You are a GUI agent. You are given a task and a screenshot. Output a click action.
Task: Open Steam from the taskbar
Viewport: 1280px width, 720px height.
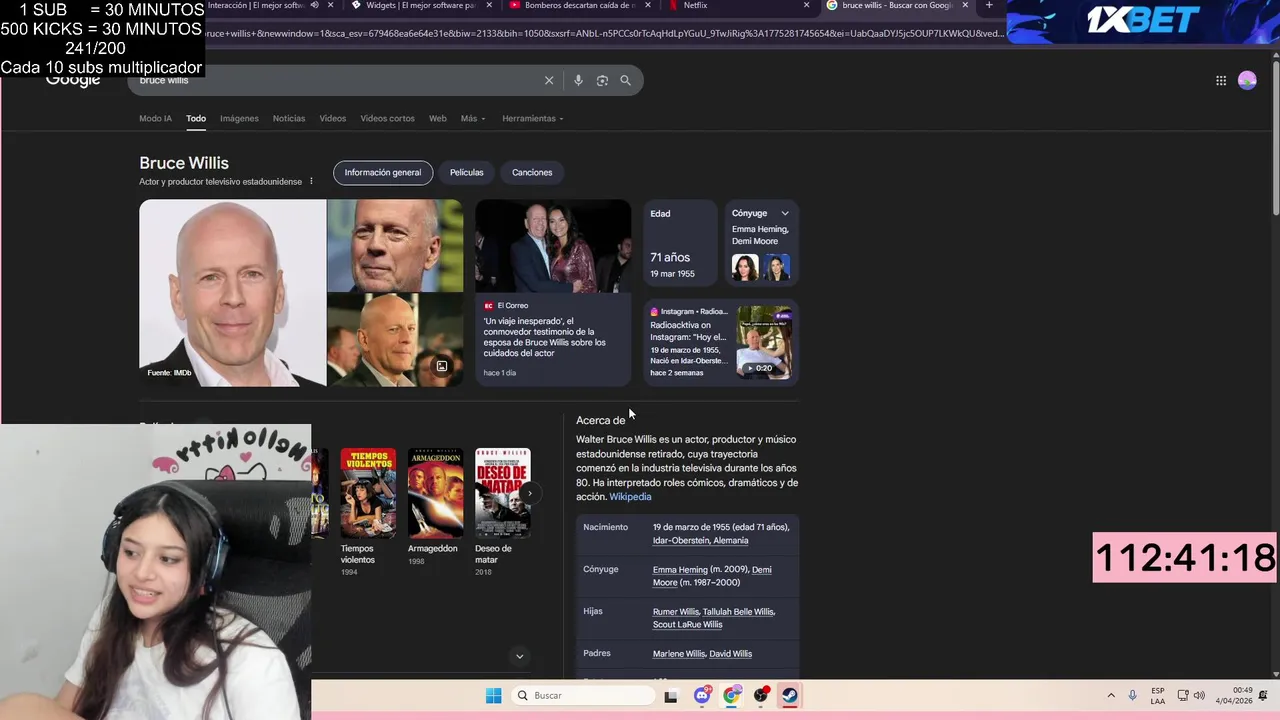tap(790, 695)
